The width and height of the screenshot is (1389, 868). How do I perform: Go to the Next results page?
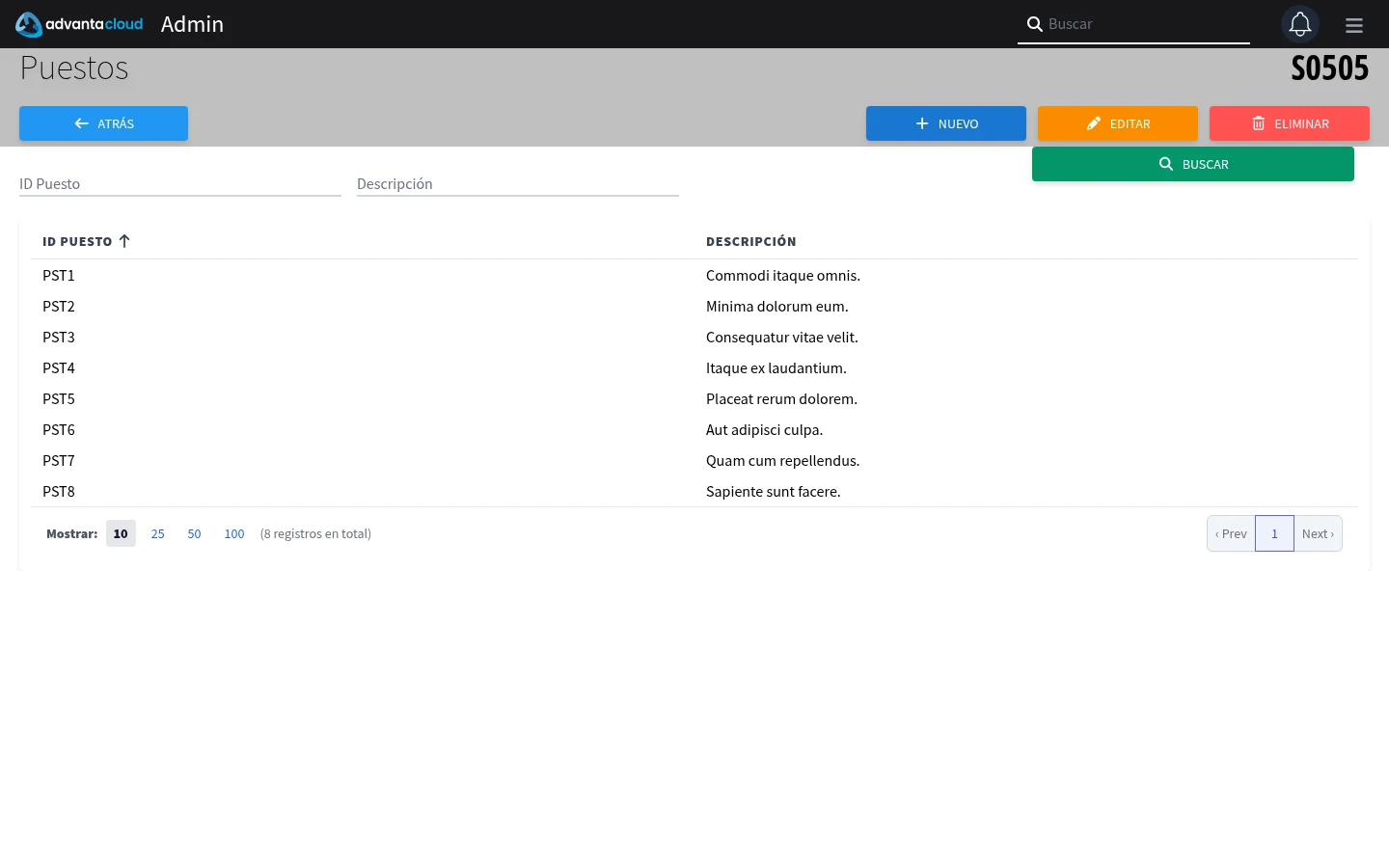tap(1318, 533)
